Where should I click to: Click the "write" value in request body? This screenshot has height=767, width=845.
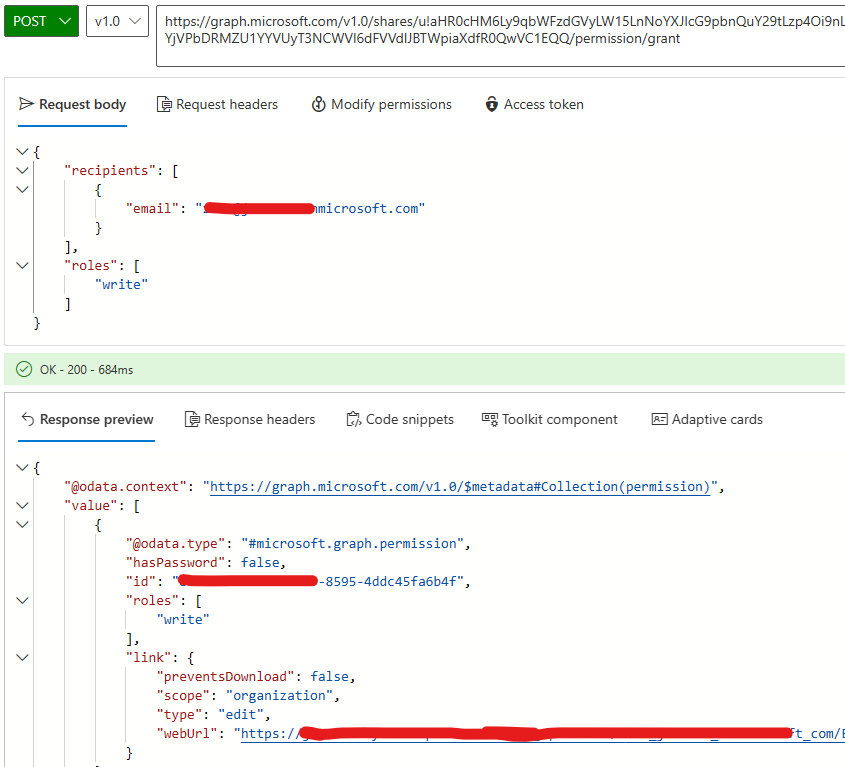point(121,285)
